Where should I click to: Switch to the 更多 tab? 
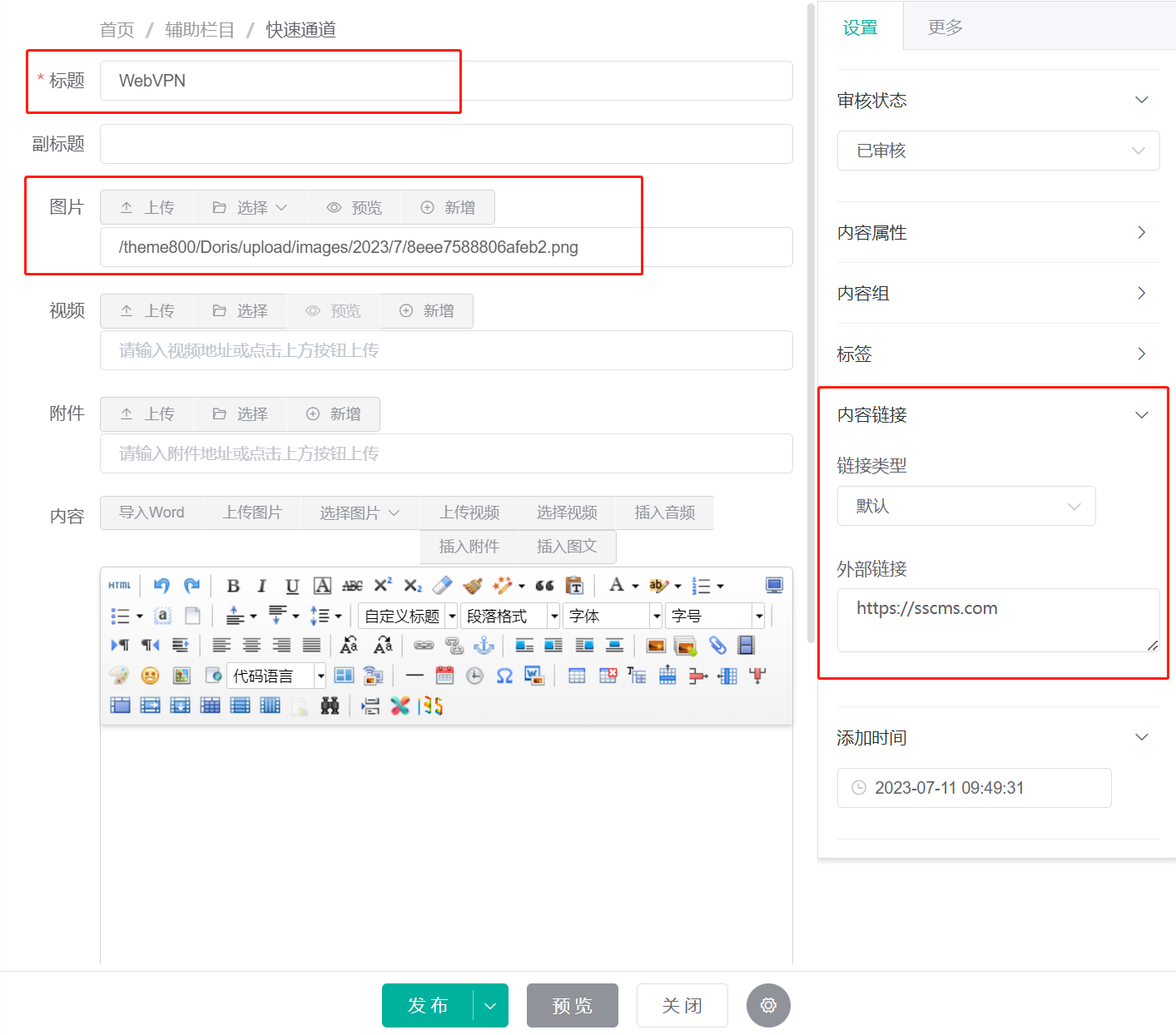pos(945,26)
